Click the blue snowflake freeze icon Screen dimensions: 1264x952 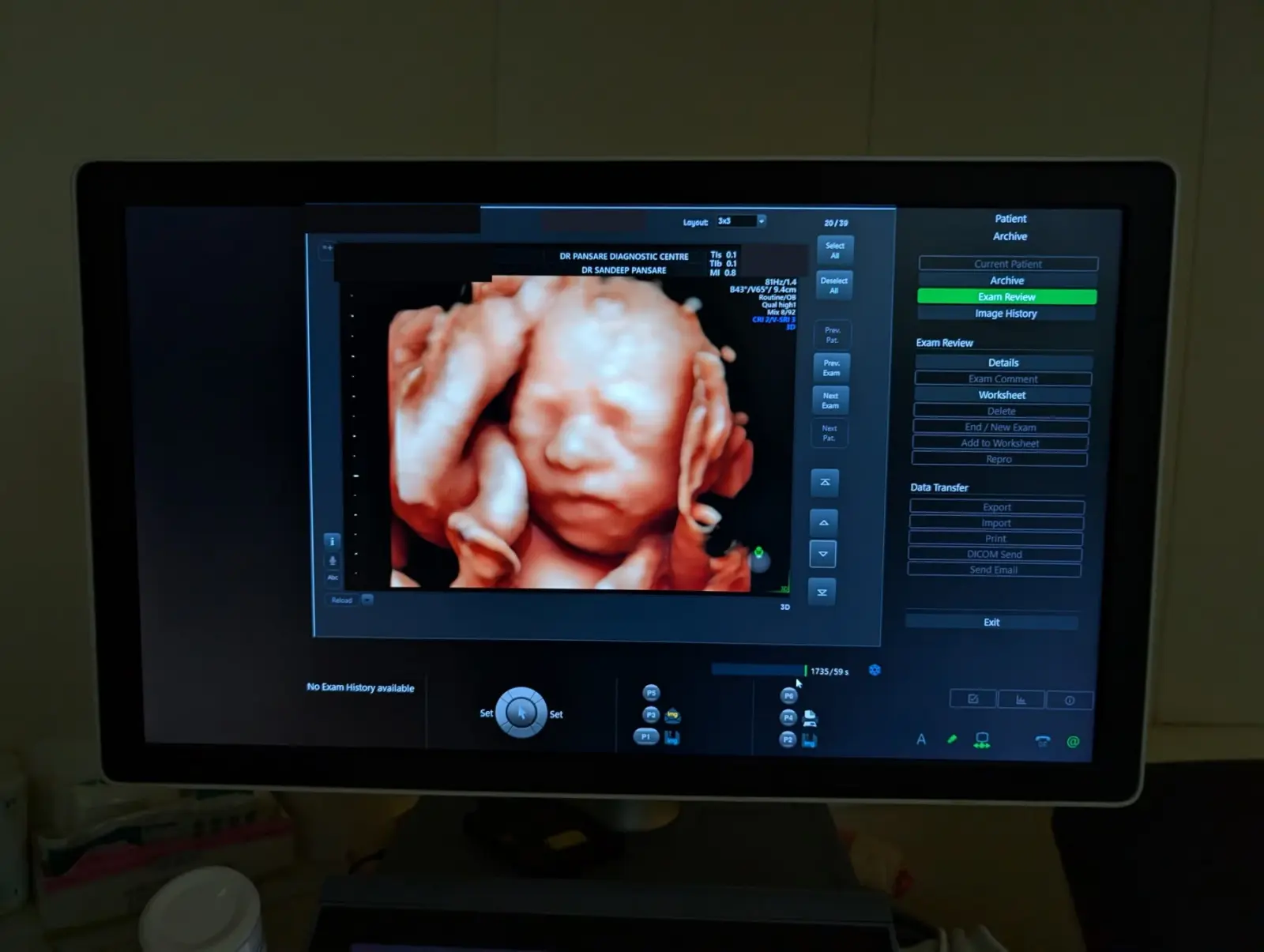[x=875, y=670]
